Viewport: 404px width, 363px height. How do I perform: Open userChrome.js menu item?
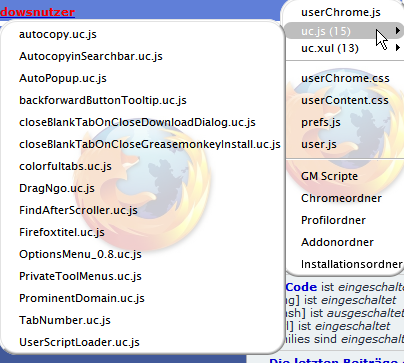tap(341, 12)
